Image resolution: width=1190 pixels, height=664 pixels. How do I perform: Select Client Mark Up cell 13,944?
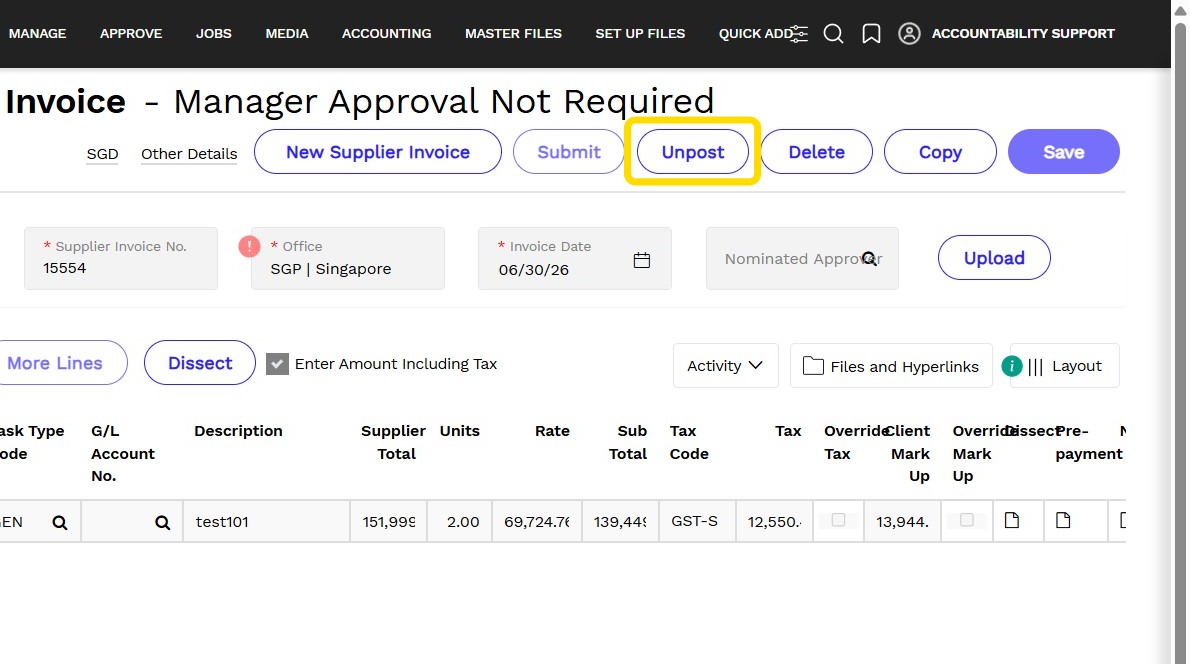click(x=902, y=521)
